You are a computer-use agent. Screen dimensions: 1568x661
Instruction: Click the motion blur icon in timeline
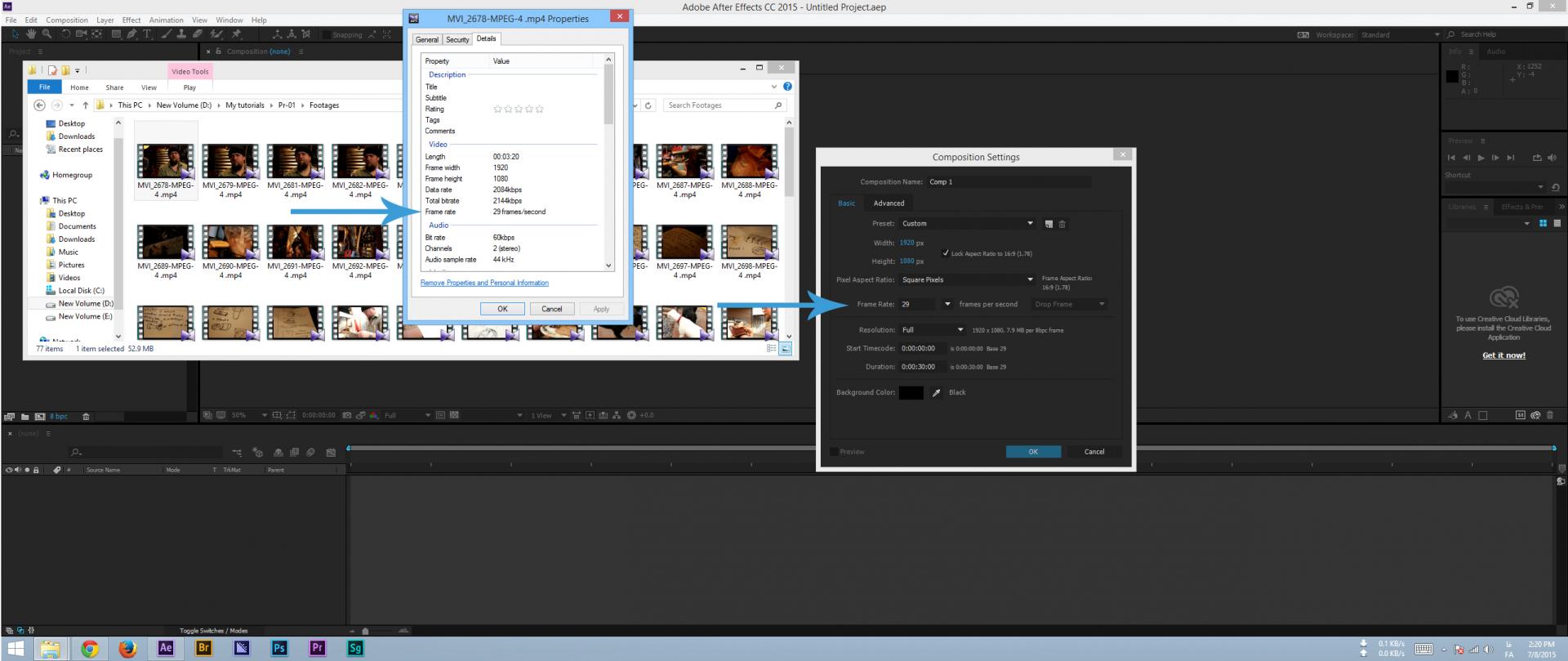click(x=310, y=452)
